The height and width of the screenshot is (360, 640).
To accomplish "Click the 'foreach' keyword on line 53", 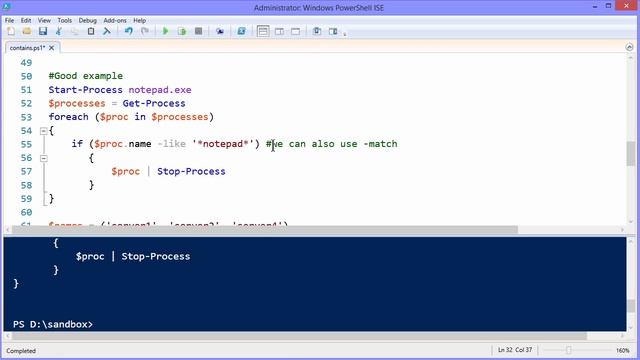I will 68,117.
